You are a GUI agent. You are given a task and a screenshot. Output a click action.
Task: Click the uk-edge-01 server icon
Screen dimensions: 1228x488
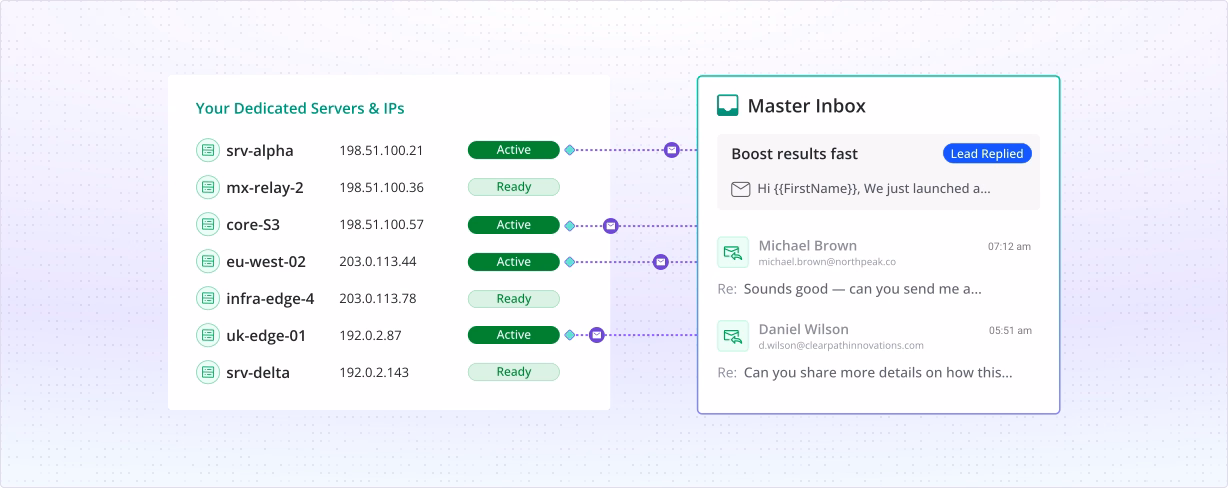(x=207, y=335)
